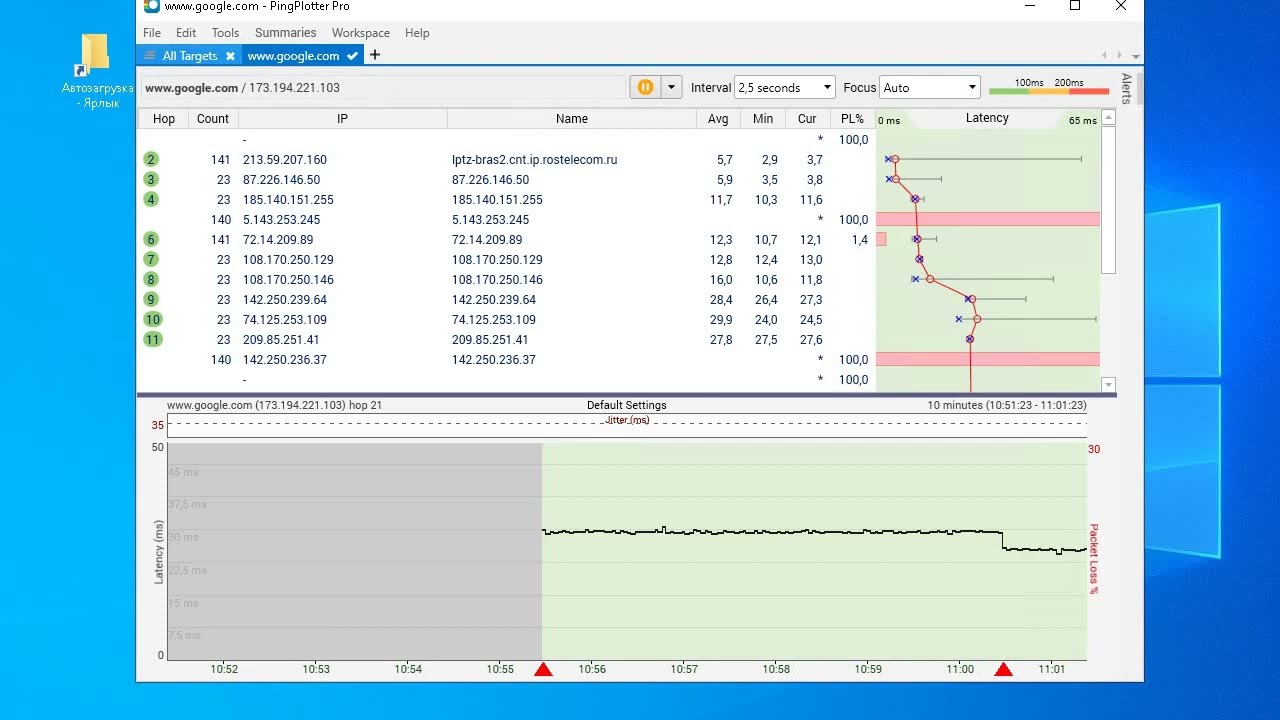Select hop 4 green circle icon
The image size is (1280, 720).
(x=151, y=200)
